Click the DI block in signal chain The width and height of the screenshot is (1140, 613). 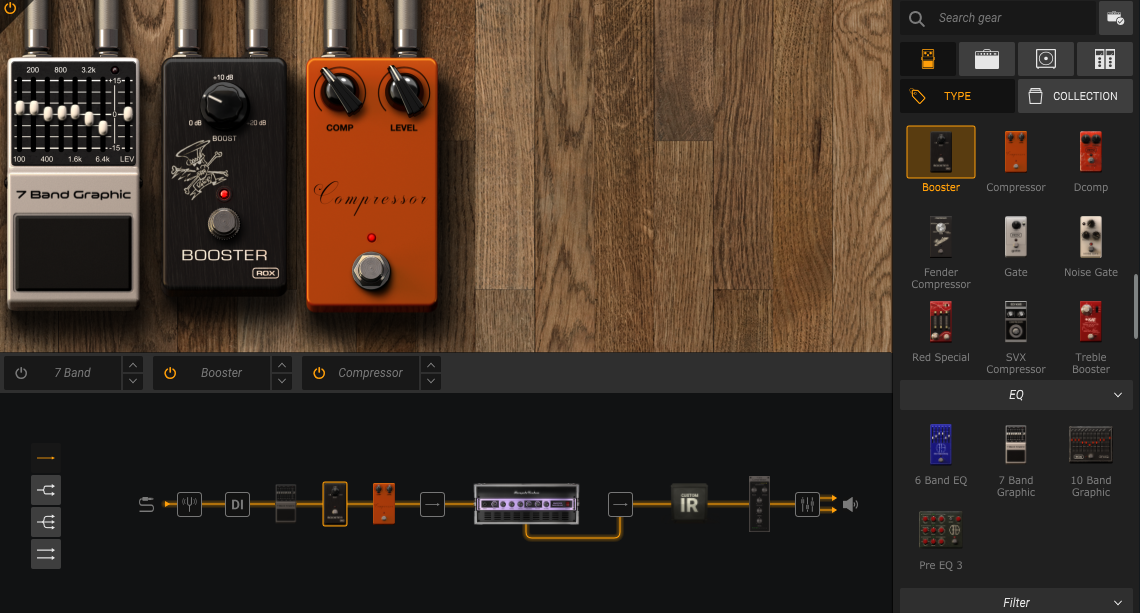tap(237, 504)
